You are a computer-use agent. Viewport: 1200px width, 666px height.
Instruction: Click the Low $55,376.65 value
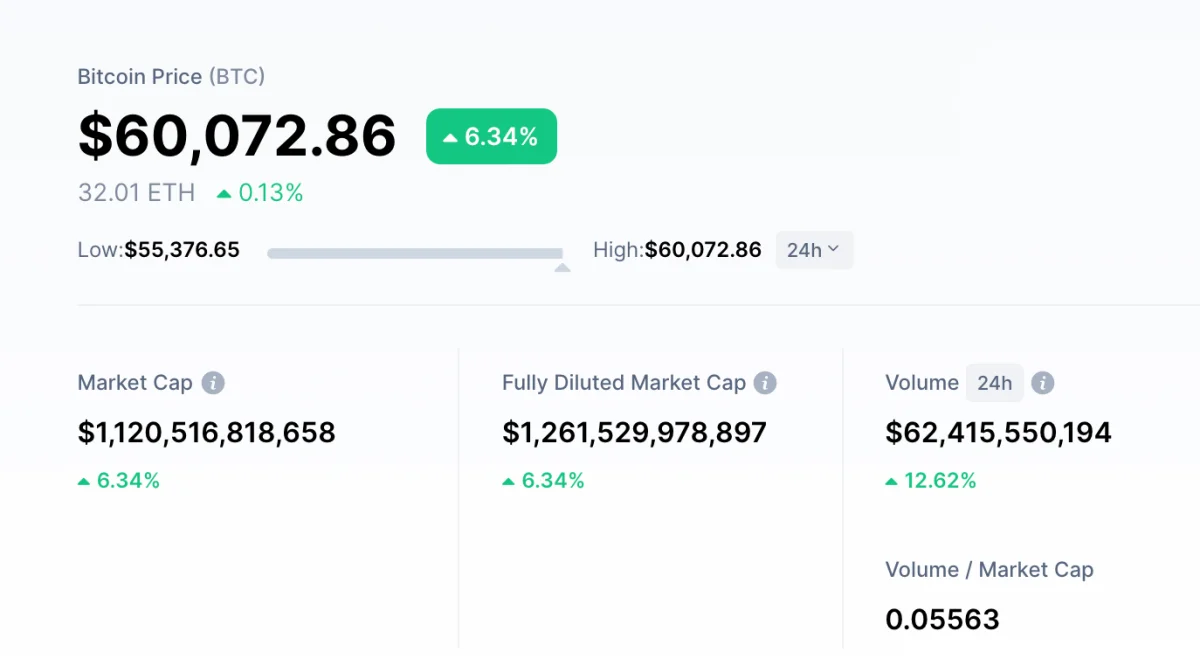pos(182,250)
